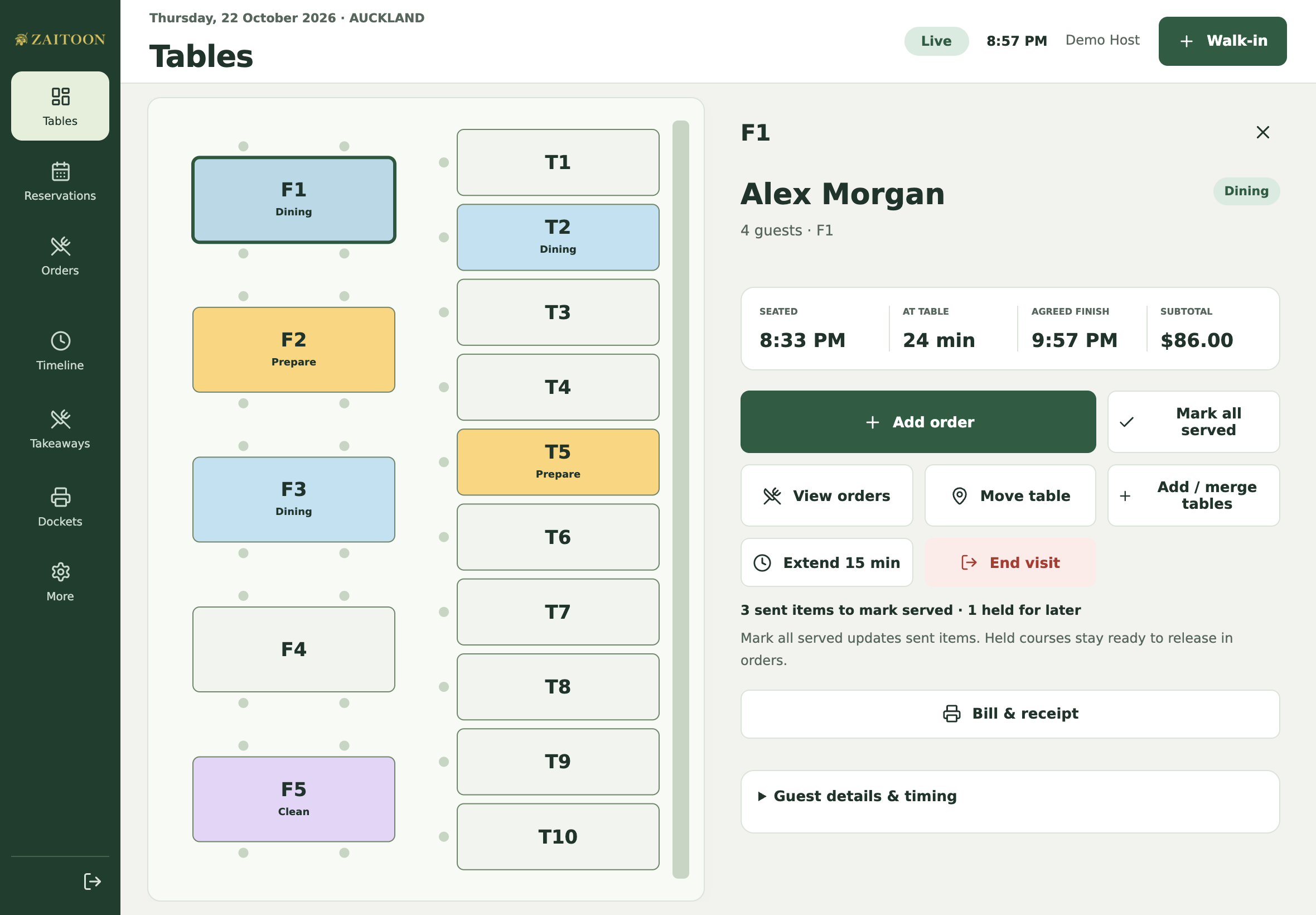Open Dockets printer icon
This screenshot has height=915, width=1316.
[x=60, y=497]
